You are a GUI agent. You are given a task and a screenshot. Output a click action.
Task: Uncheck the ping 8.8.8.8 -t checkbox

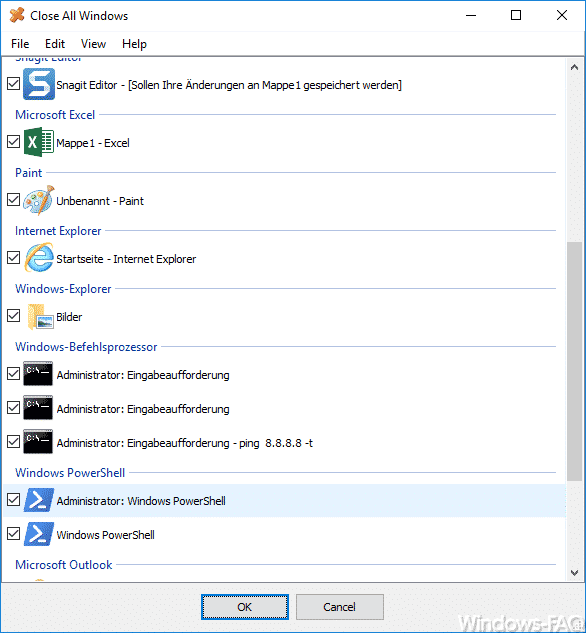click(x=13, y=442)
